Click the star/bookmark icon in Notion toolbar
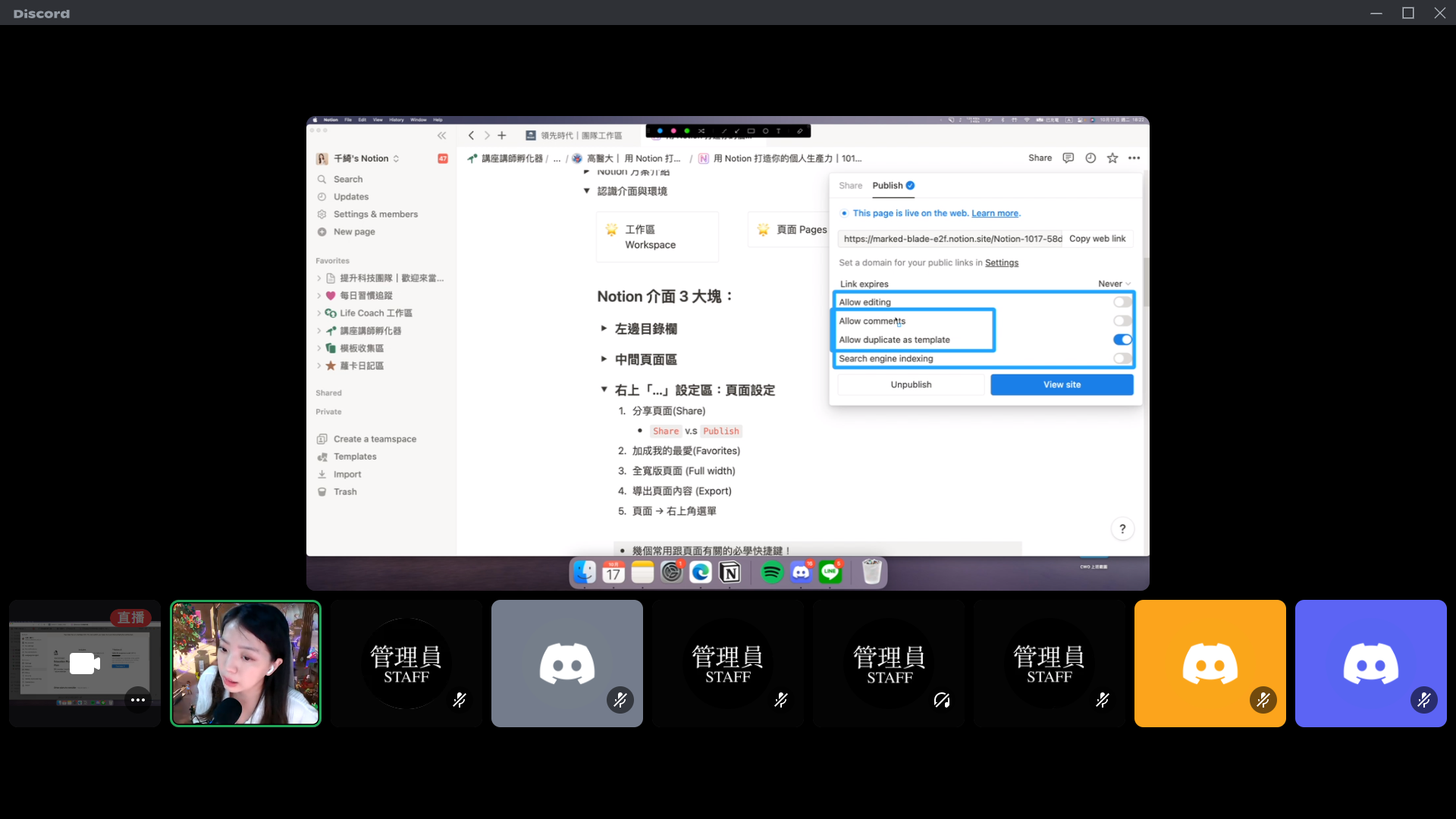This screenshot has height=819, width=1456. pyautogui.click(x=1113, y=158)
